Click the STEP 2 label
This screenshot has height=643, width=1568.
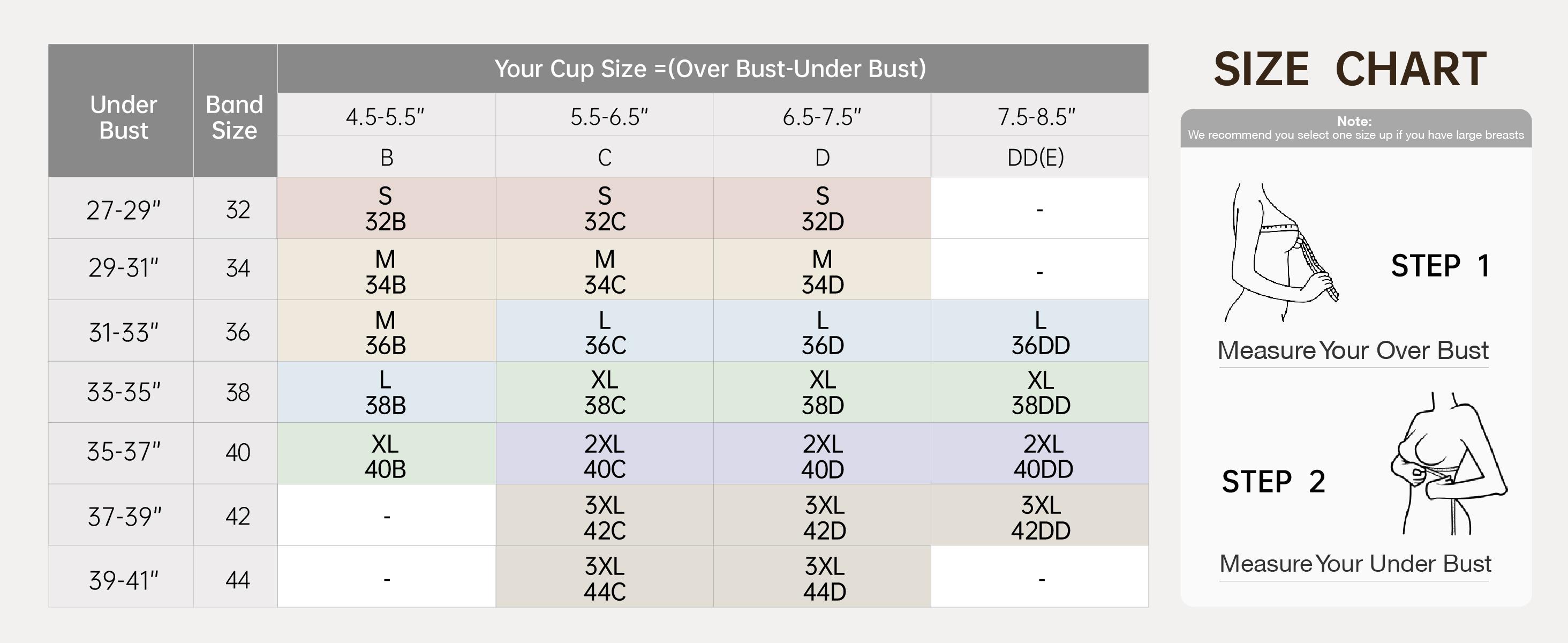[x=1273, y=482]
